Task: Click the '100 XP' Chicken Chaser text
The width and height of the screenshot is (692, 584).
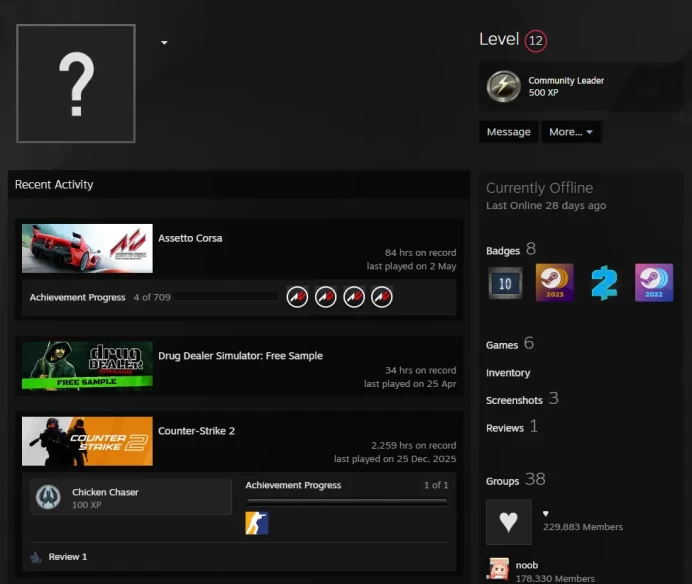Action: click(86, 505)
